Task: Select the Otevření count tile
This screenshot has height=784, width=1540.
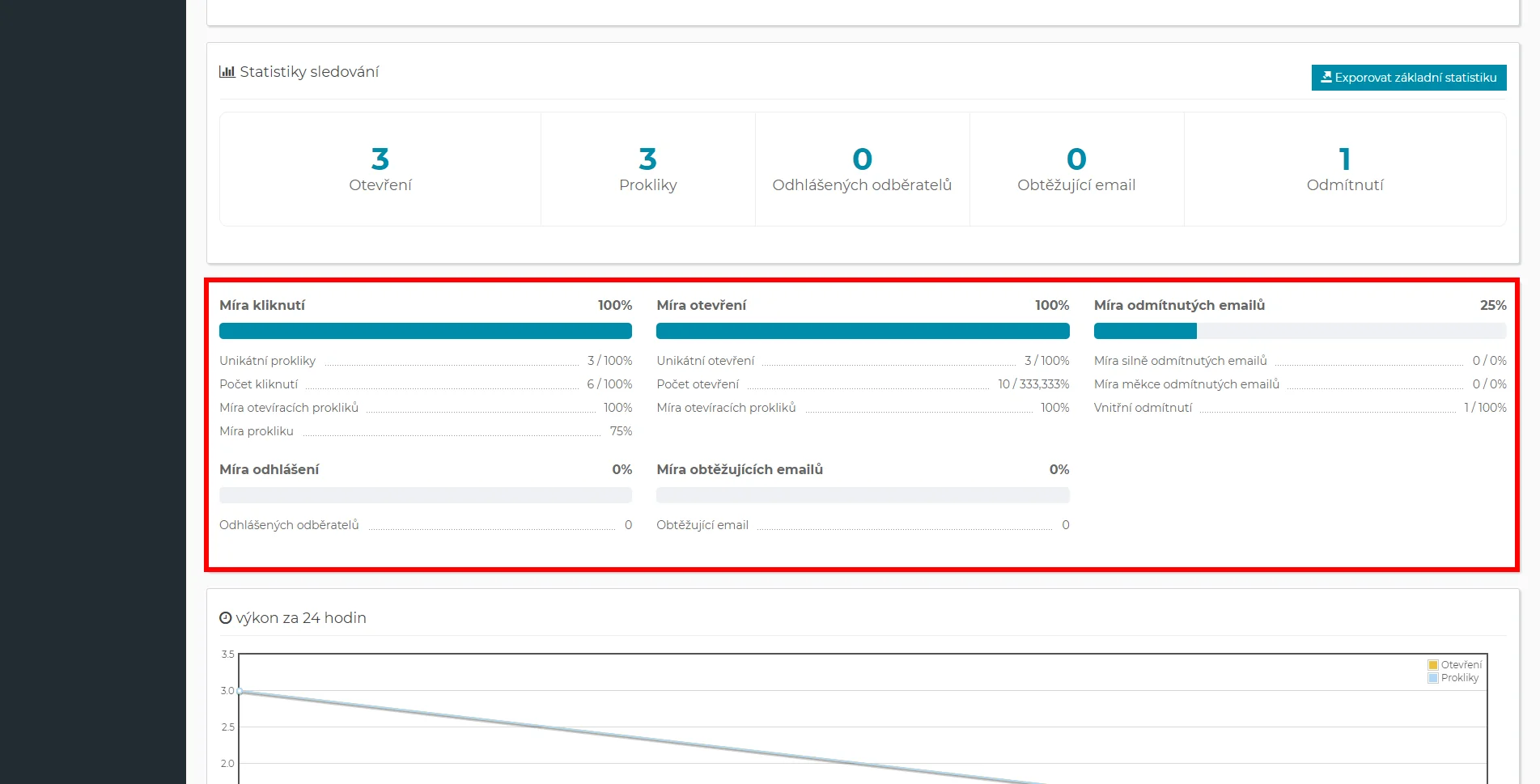Action: pos(380,169)
